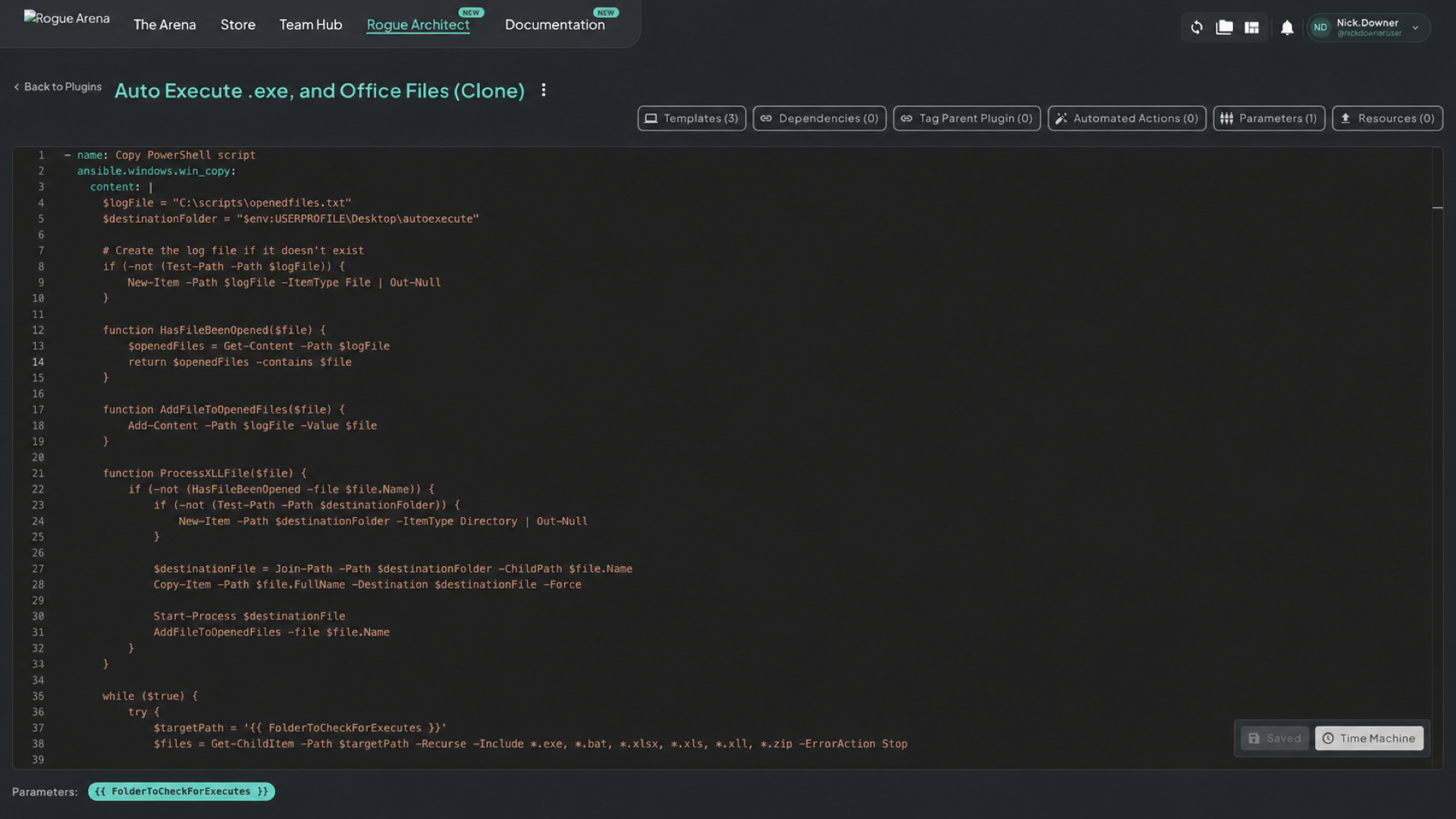Viewport: 1456px width, 819px height.
Task: Open the folders icon in header
Action: (1224, 27)
